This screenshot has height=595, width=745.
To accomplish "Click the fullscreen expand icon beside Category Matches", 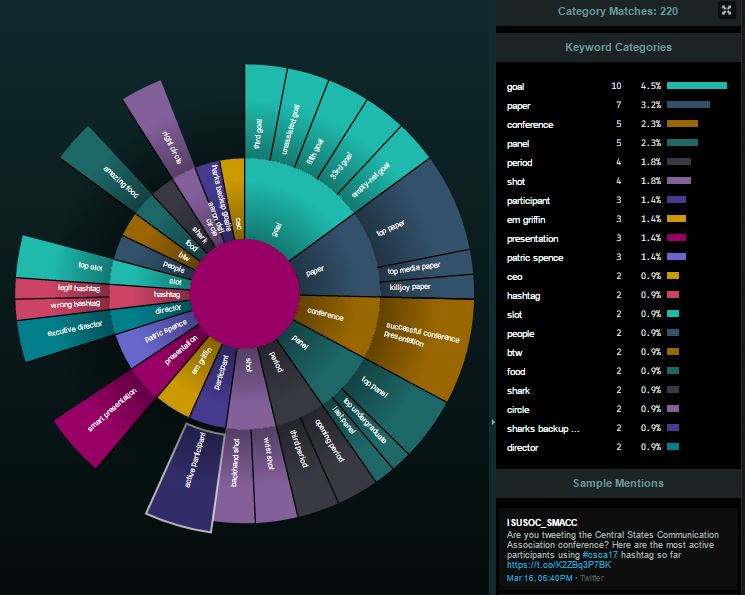I will [726, 10].
